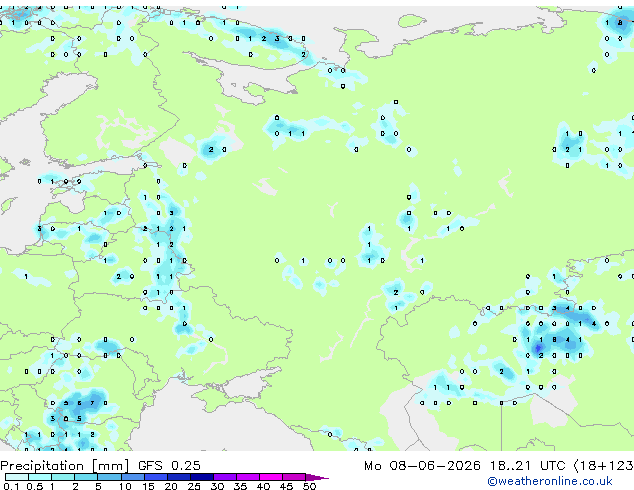
Task: Click the '0.5' legend scale value
Action: tap(35, 486)
